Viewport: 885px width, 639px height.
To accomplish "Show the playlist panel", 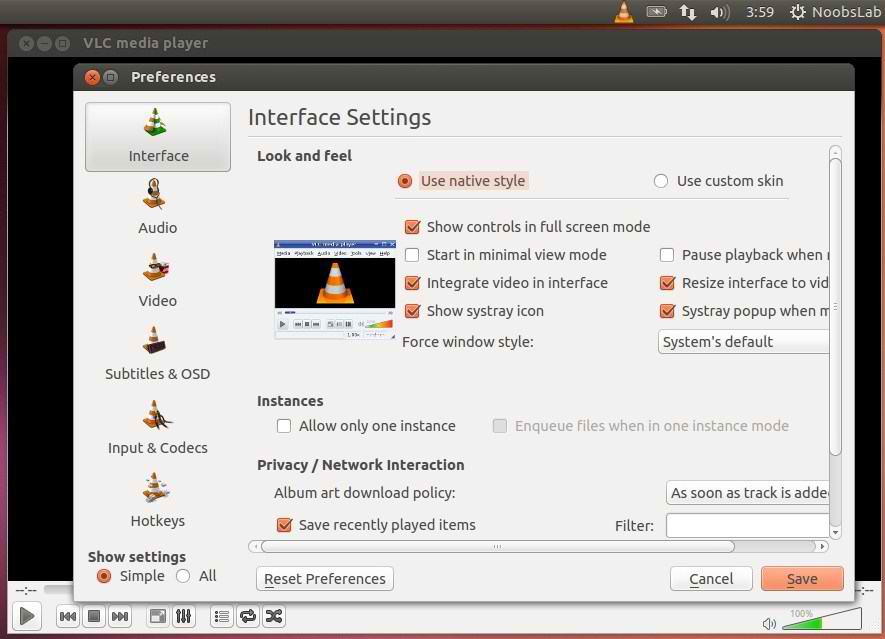I will point(222,617).
